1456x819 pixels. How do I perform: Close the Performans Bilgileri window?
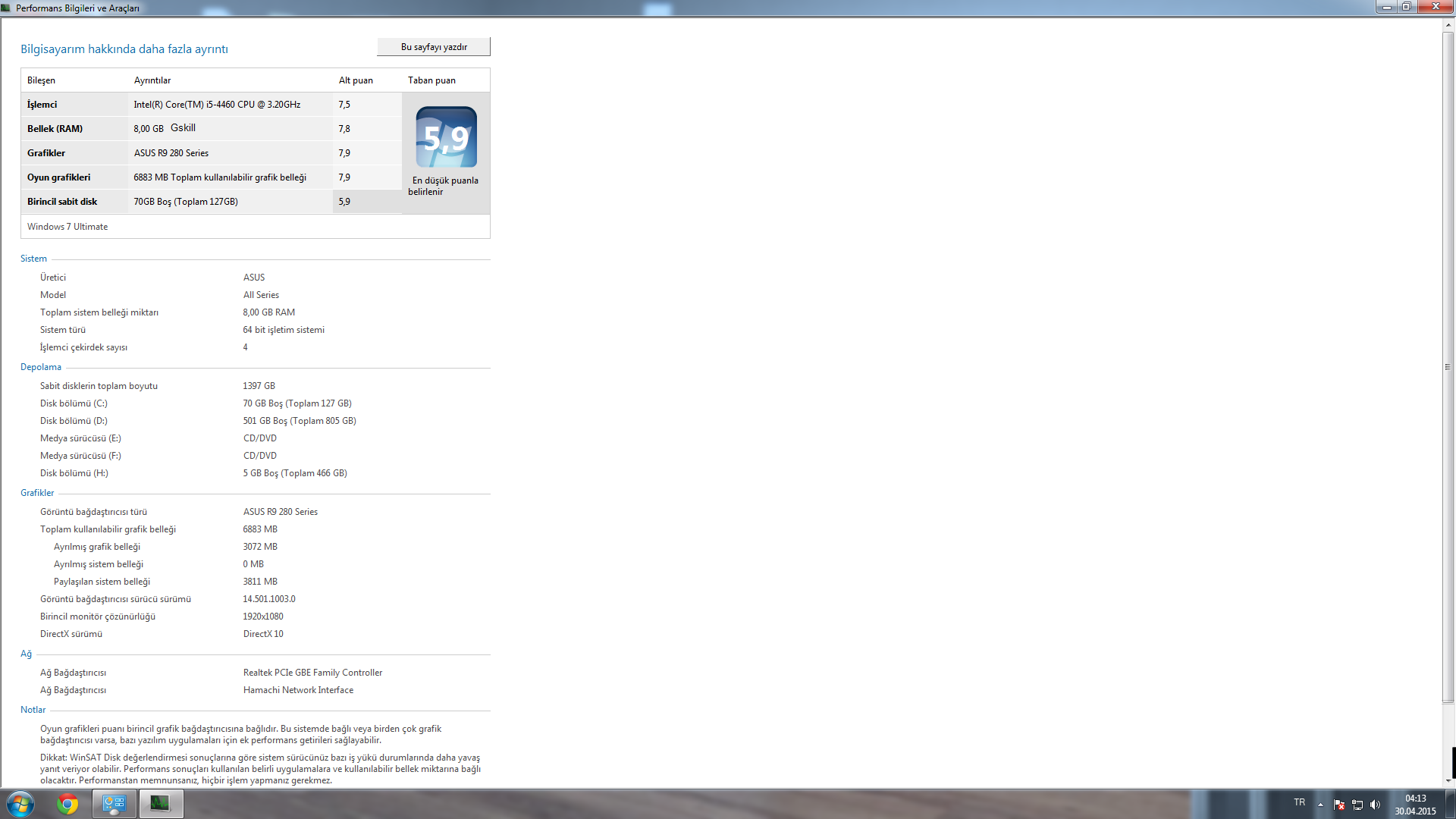coord(1436,7)
